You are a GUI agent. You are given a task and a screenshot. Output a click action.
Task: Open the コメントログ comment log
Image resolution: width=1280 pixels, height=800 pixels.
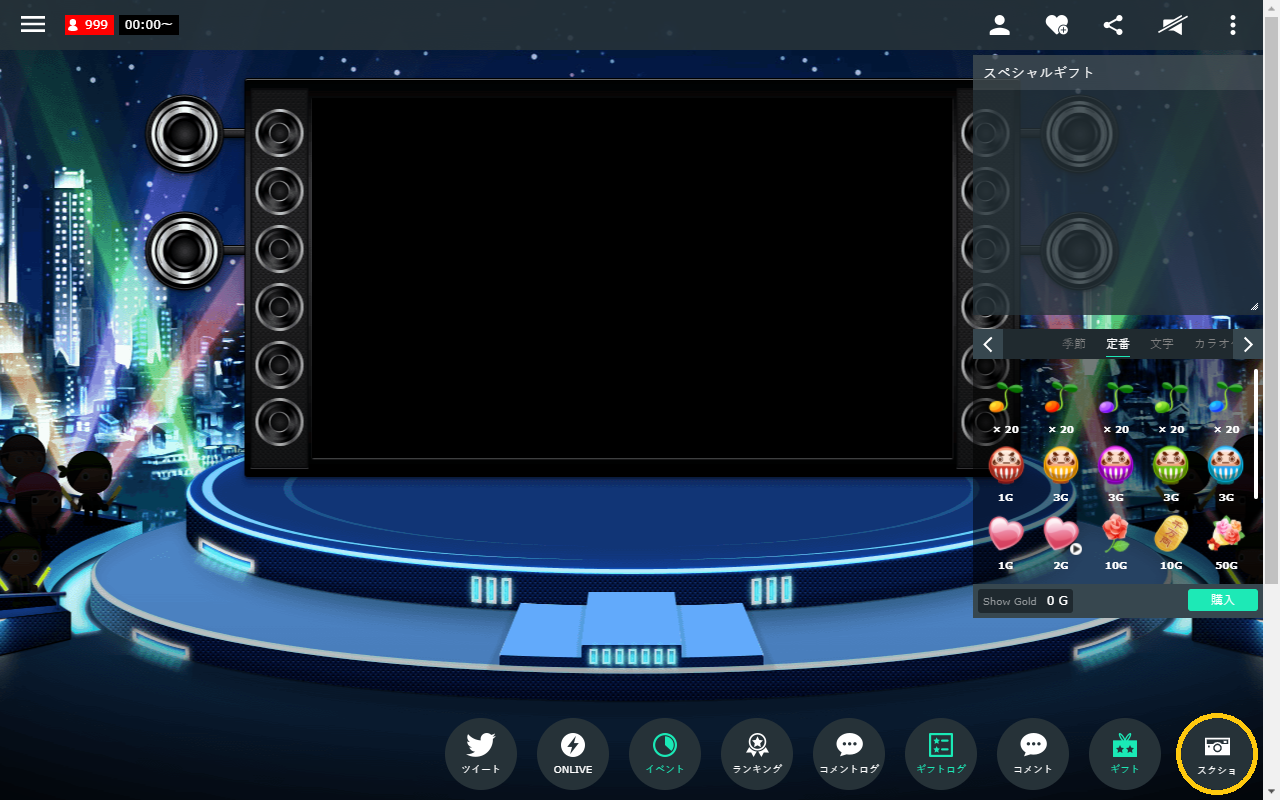[849, 754]
